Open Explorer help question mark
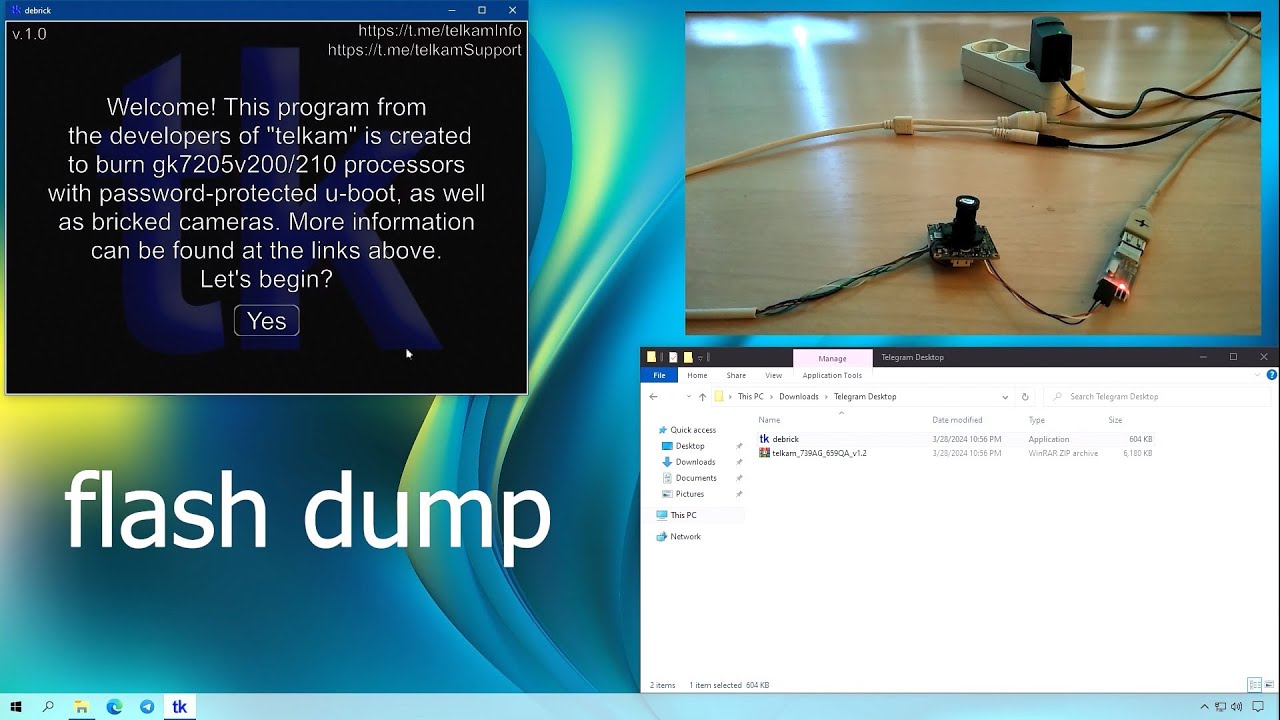The width and height of the screenshot is (1280, 720). click(1272, 375)
